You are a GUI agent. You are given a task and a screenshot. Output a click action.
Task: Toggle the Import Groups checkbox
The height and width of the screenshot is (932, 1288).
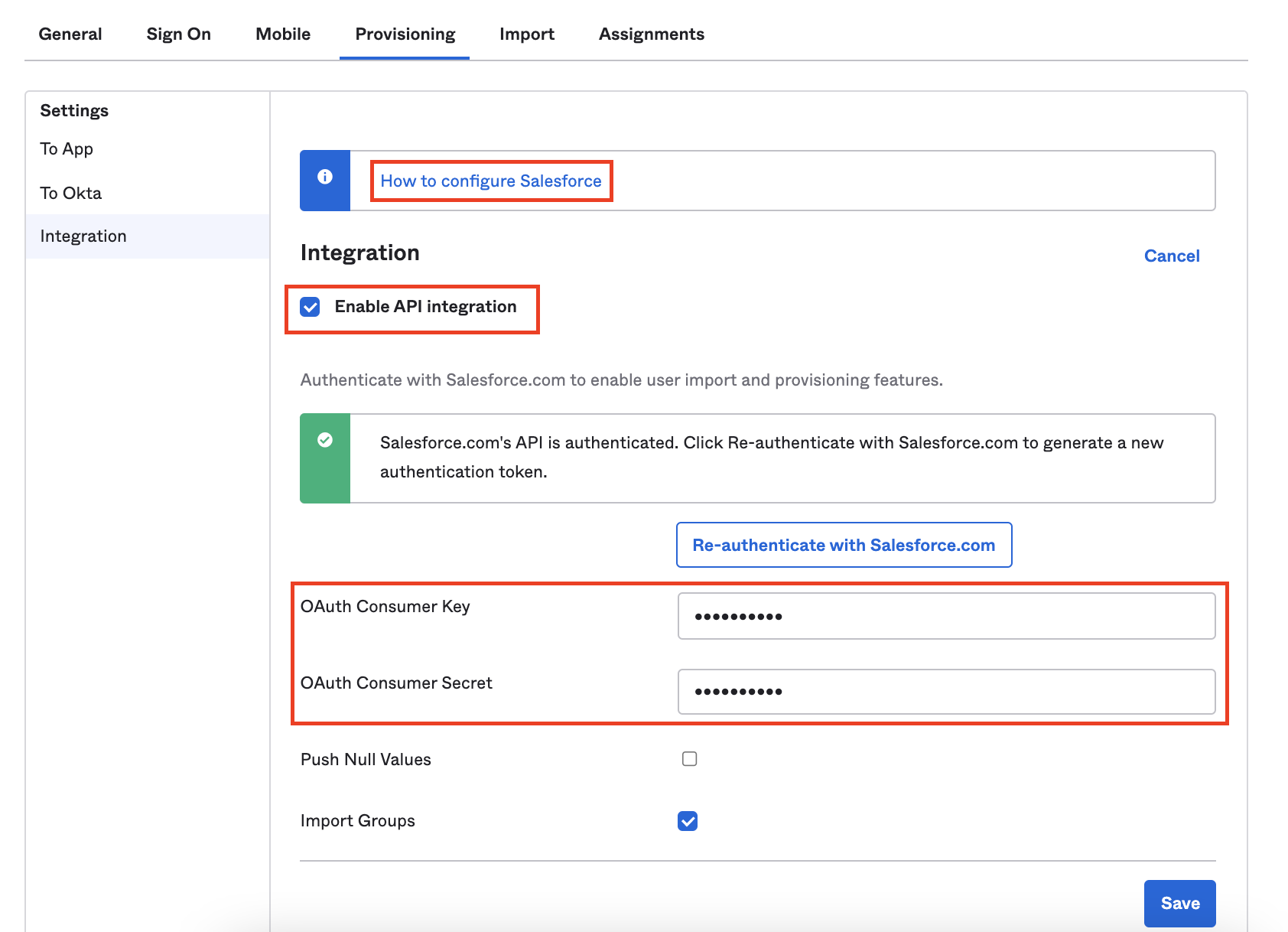688,821
